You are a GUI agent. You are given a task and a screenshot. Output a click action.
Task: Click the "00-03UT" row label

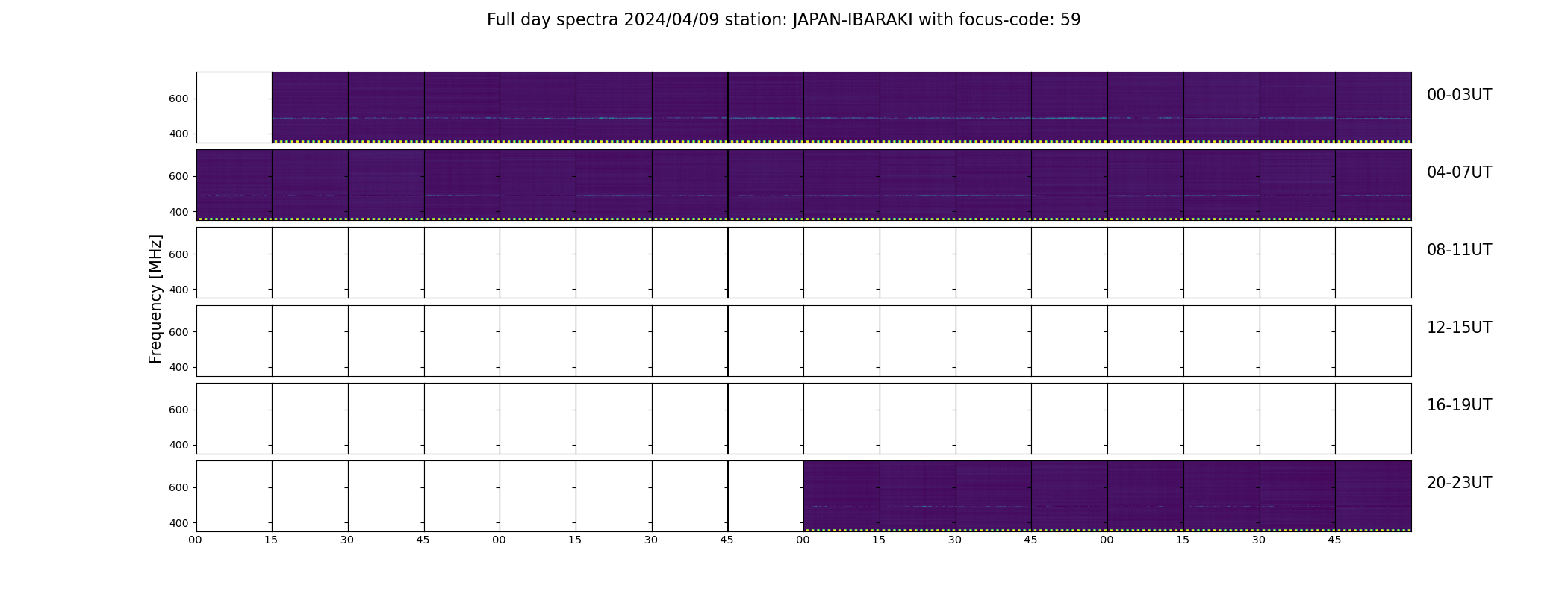click(x=1459, y=95)
